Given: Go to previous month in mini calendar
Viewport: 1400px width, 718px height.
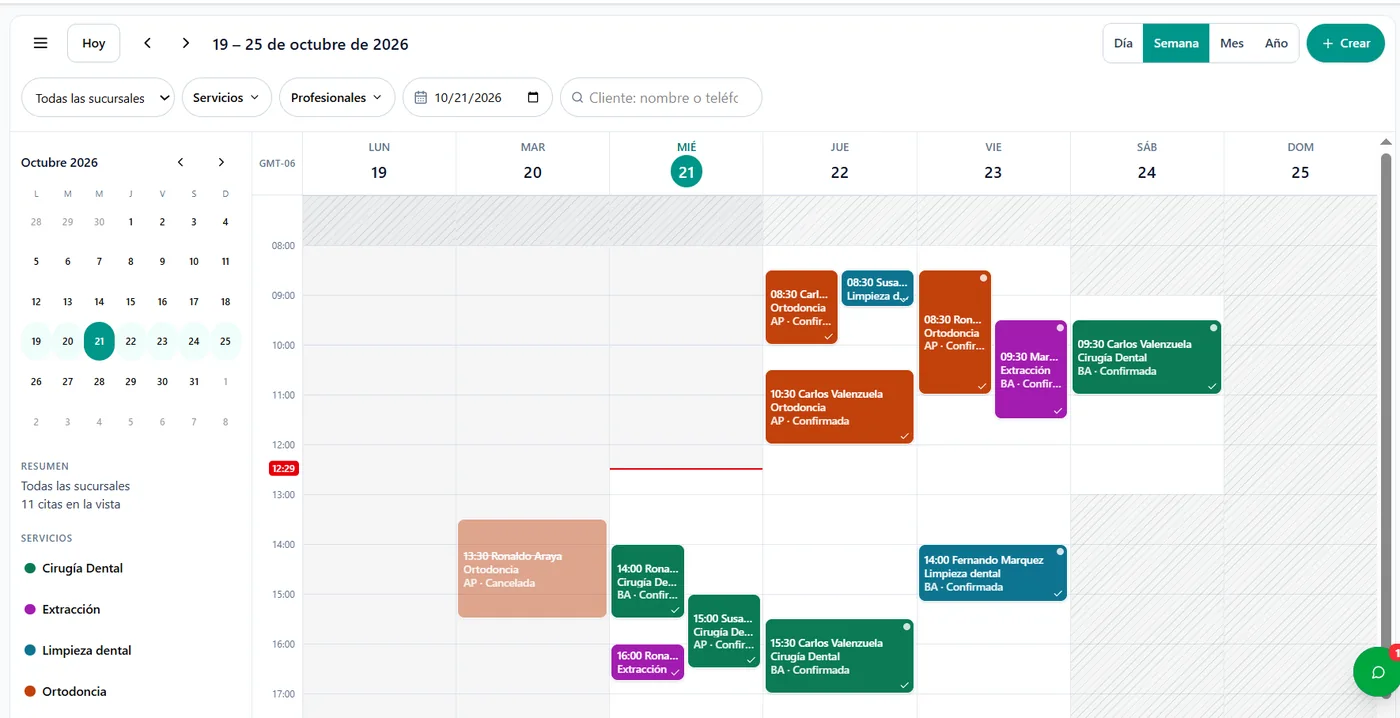Looking at the screenshot, I should [181, 162].
